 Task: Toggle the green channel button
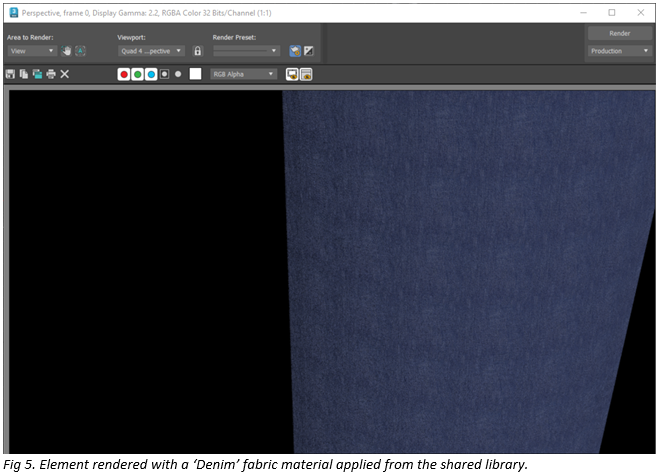pyautogui.click(x=138, y=74)
